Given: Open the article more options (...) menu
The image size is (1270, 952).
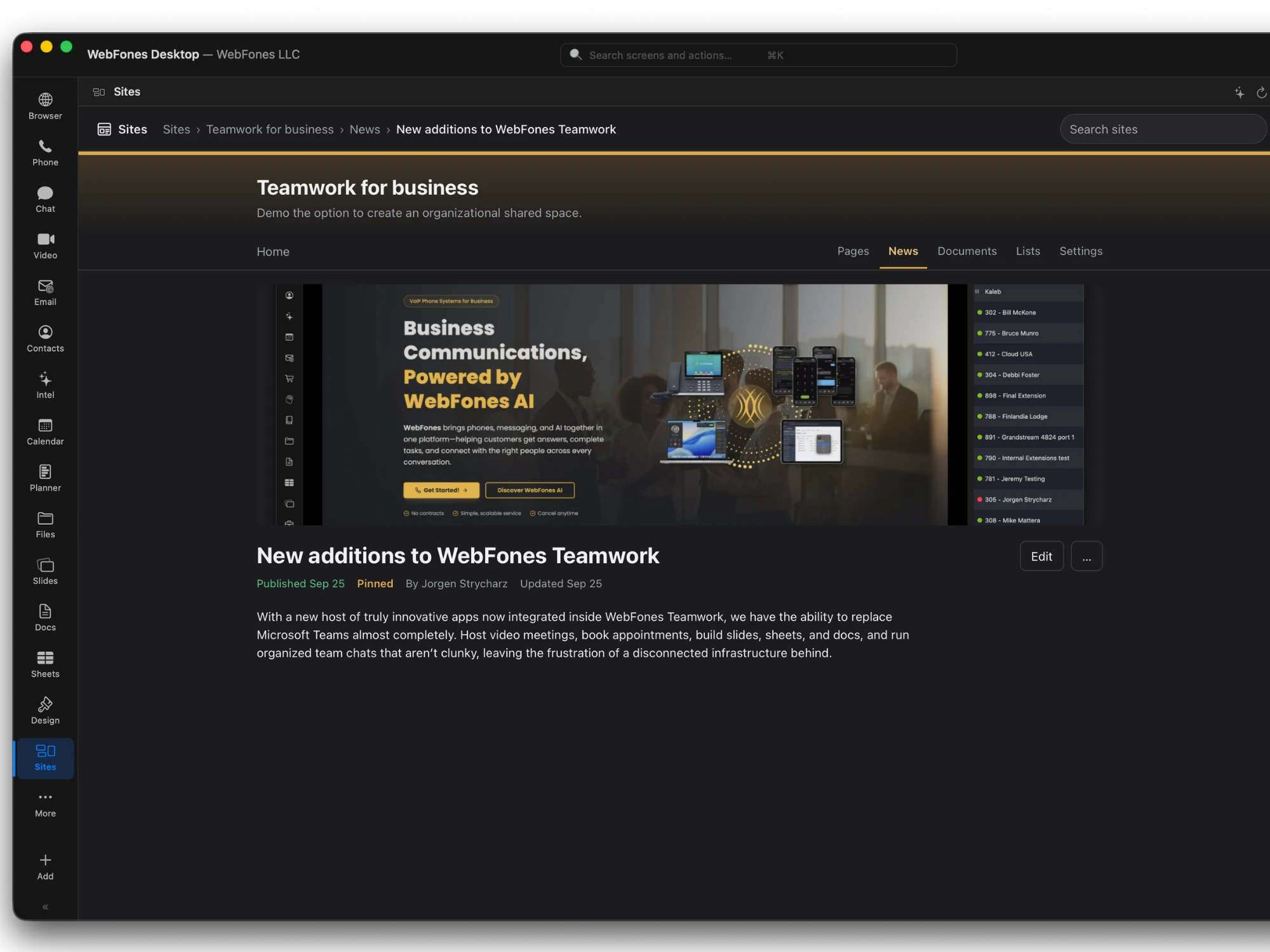Looking at the screenshot, I should (1086, 557).
